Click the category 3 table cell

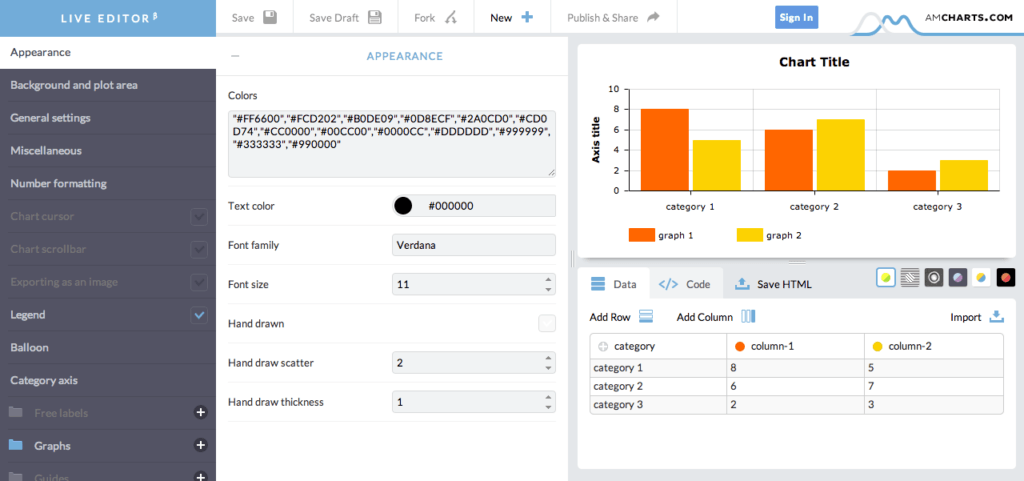(x=658, y=404)
